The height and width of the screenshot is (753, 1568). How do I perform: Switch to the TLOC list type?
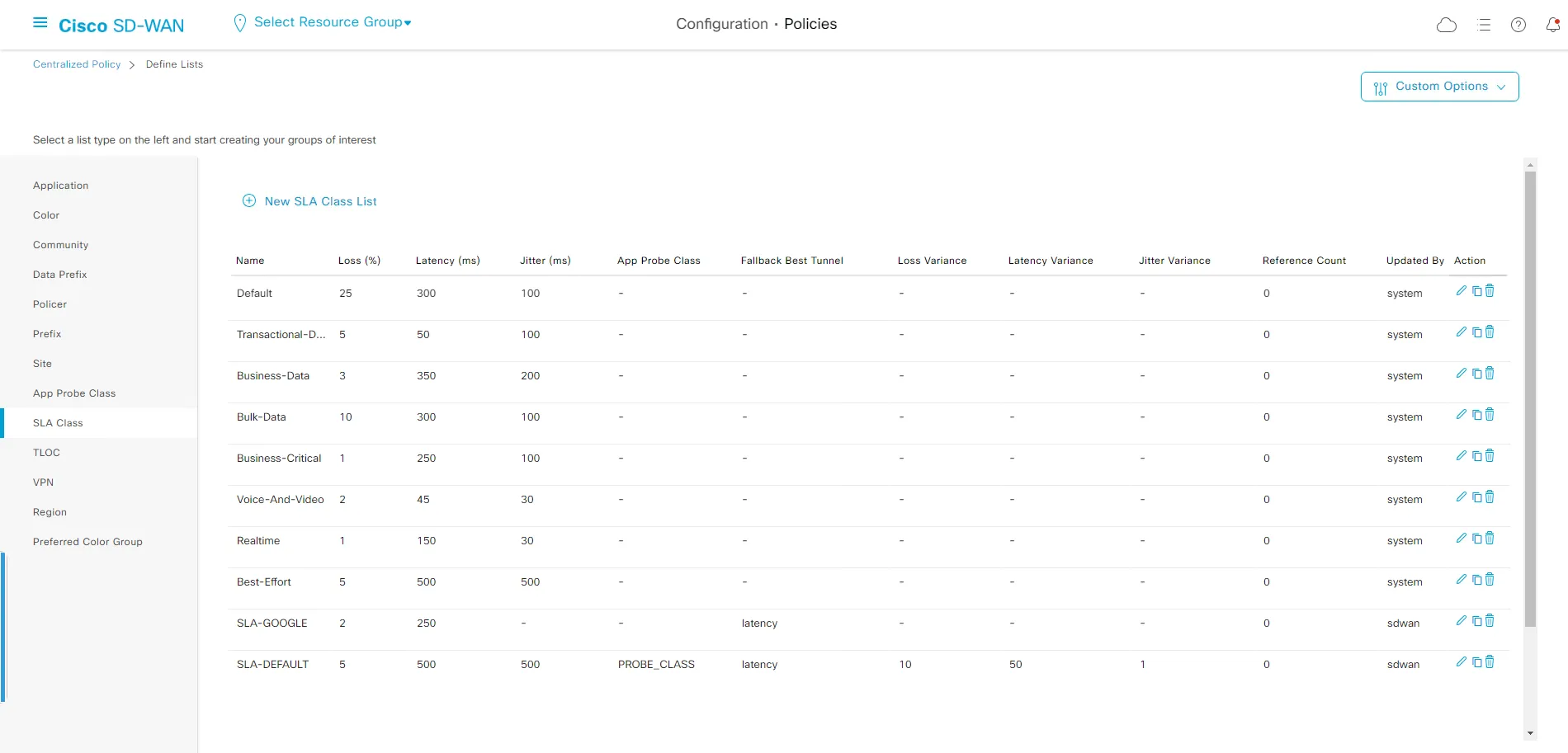(x=46, y=453)
